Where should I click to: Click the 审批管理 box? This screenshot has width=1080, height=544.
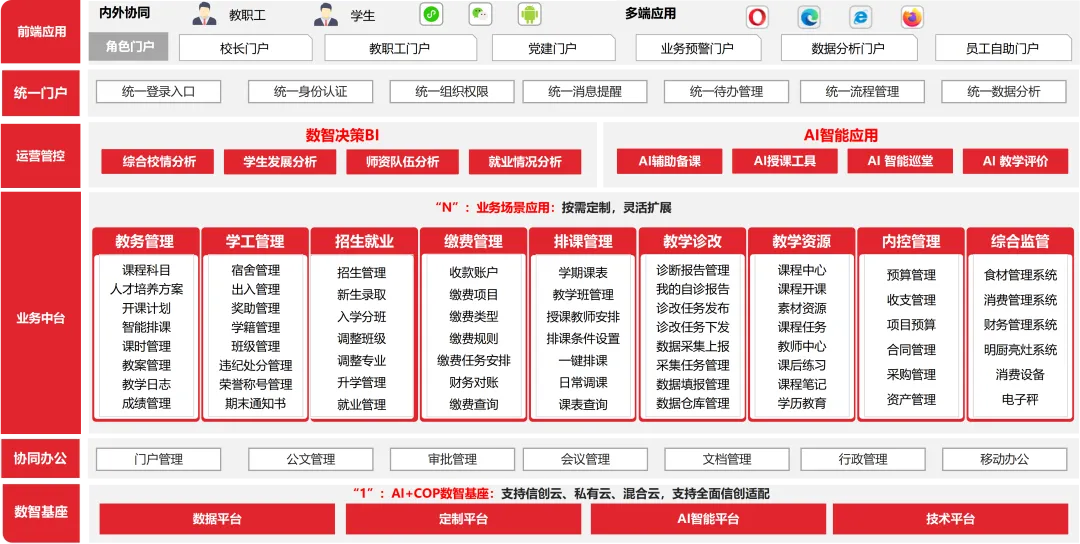click(452, 459)
